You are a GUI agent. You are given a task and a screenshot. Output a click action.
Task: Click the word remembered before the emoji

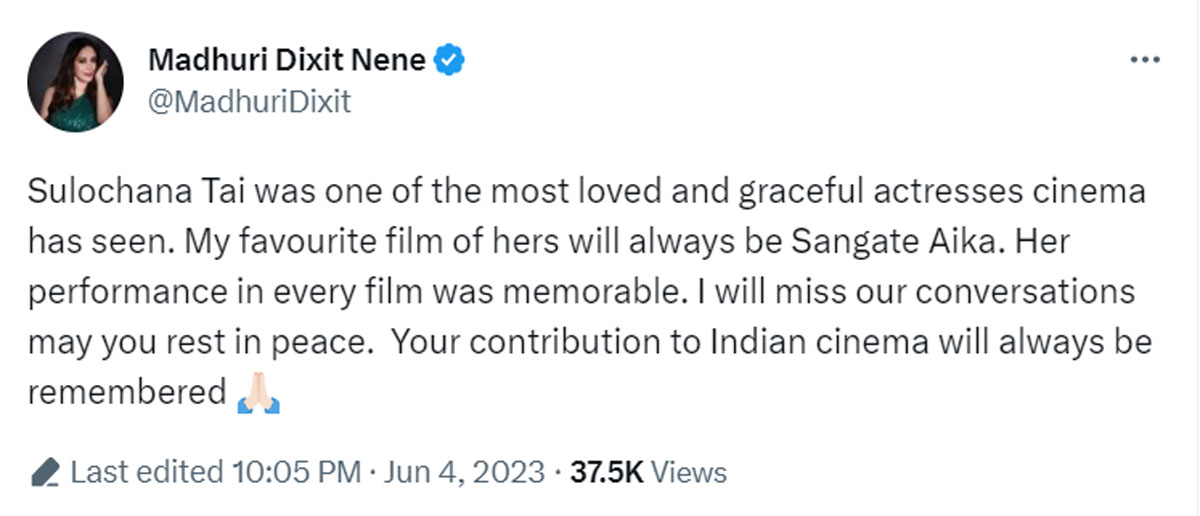tap(127, 393)
